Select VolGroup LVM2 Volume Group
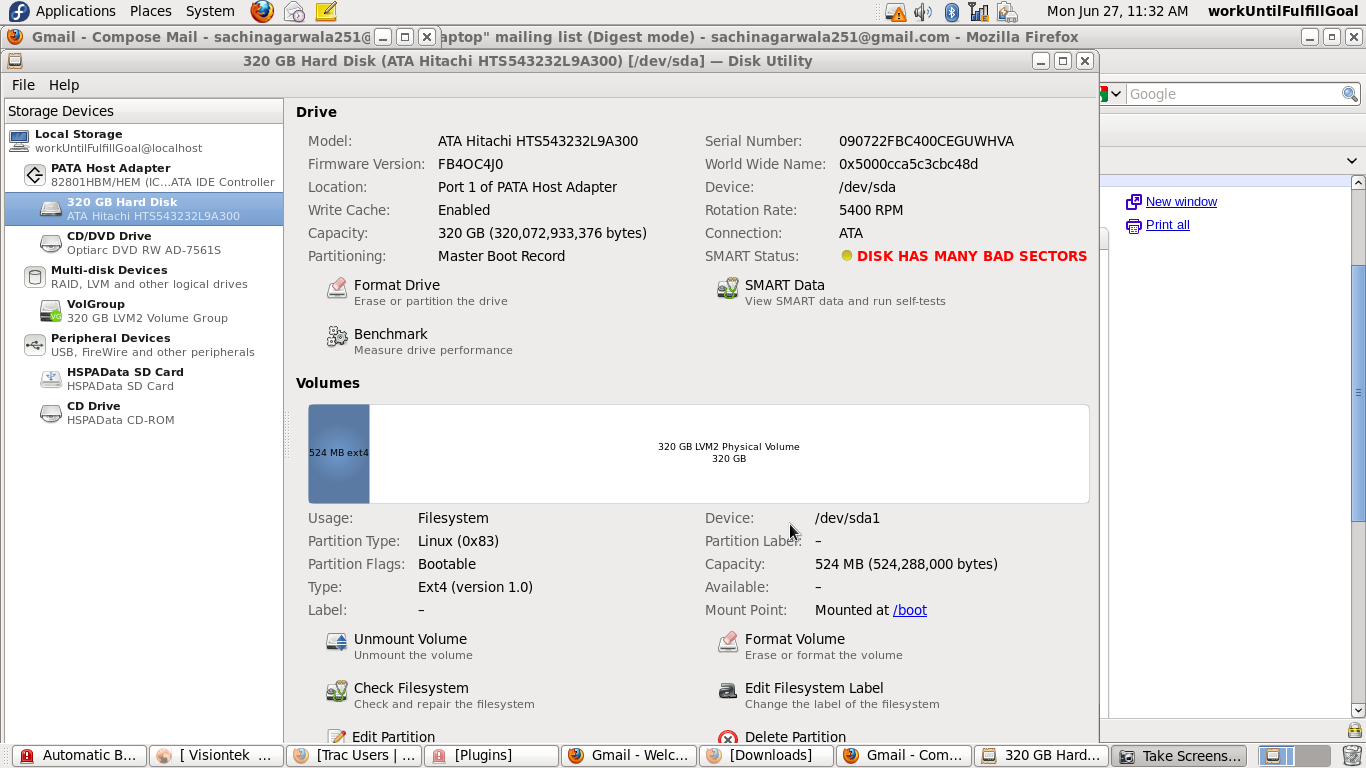This screenshot has width=1366, height=768. click(x=144, y=311)
